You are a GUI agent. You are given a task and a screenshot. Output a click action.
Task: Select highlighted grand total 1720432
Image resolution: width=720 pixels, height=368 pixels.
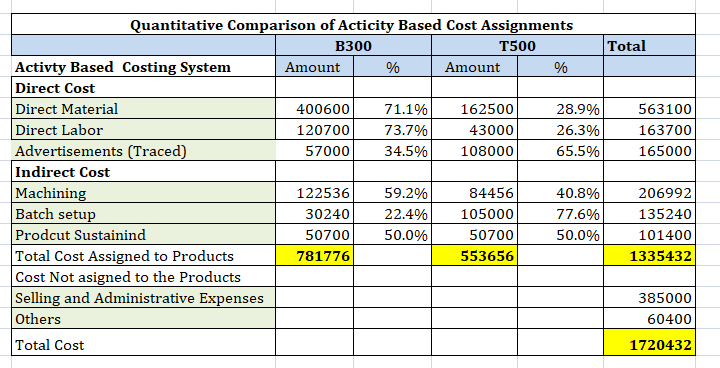tap(649, 342)
